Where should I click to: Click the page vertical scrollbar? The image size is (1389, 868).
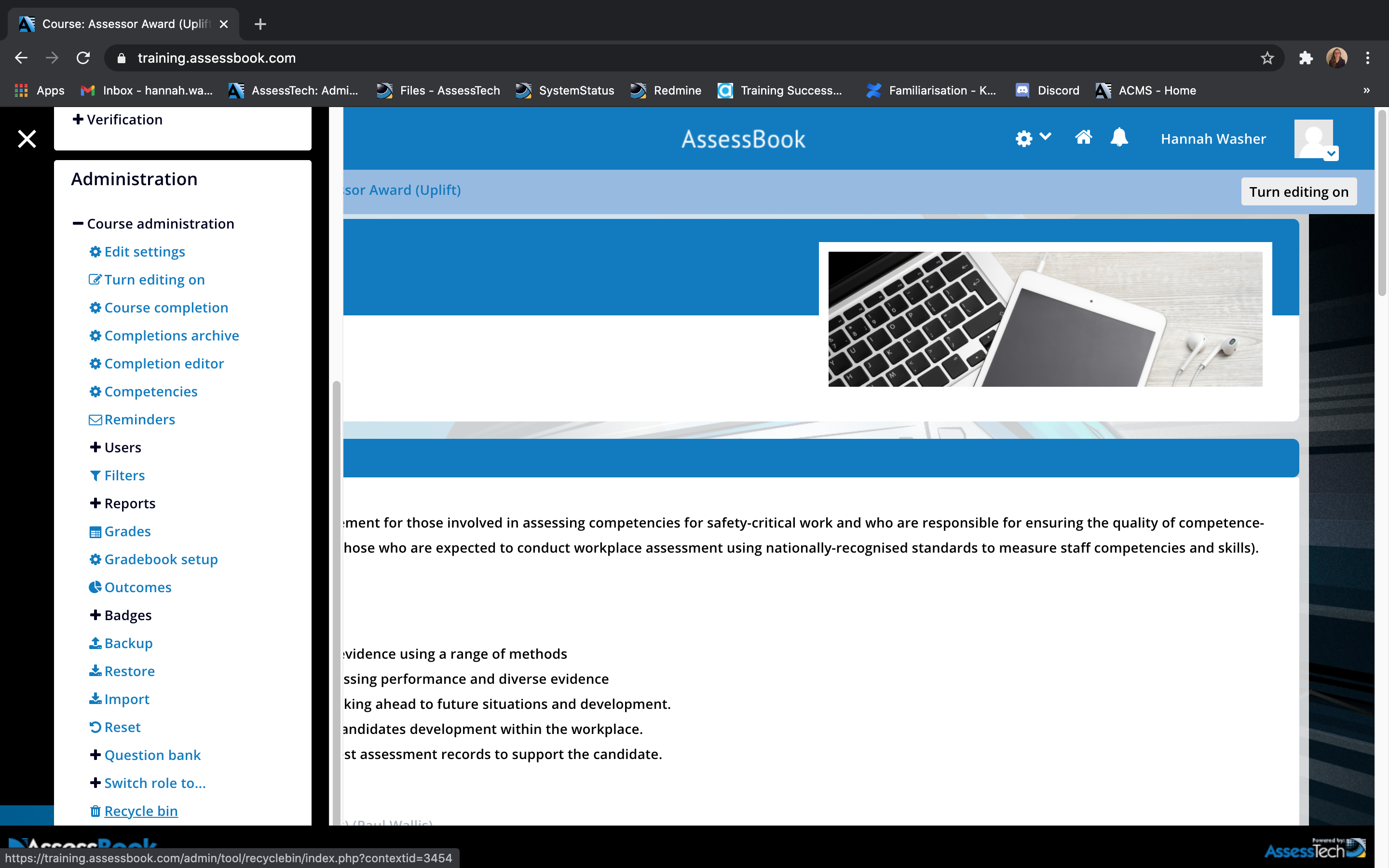[x=1382, y=204]
